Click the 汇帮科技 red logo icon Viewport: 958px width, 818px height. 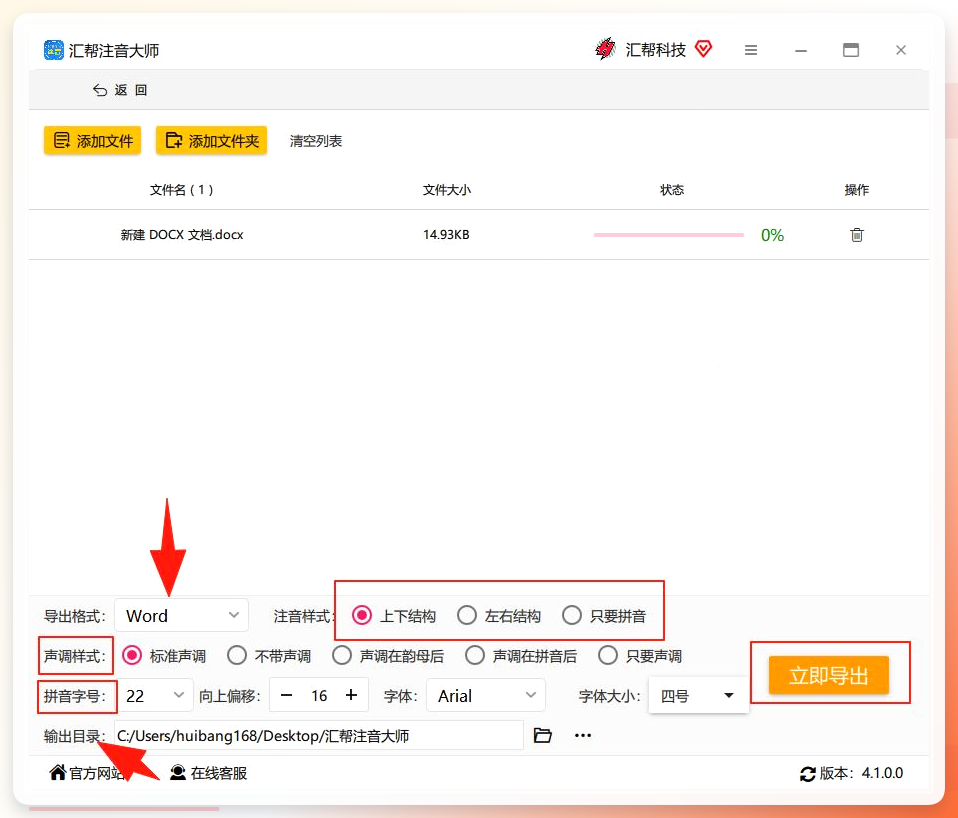(x=605, y=49)
